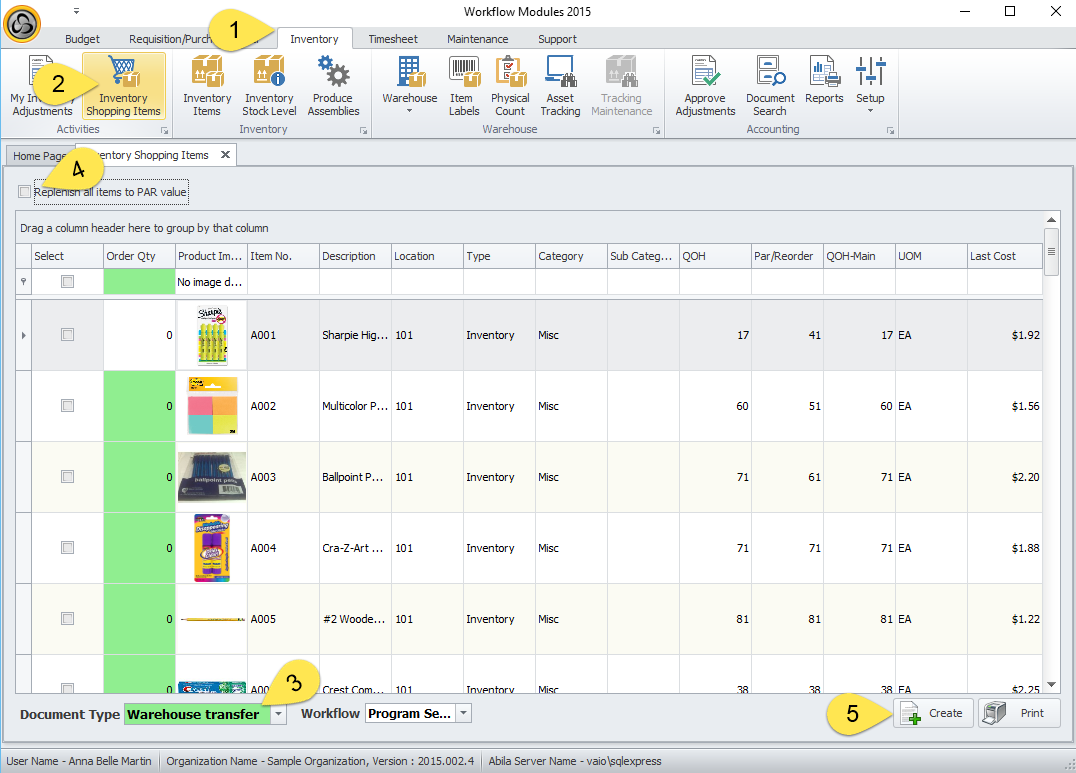Switch to the Timesheet ribbon tab

(x=393, y=39)
